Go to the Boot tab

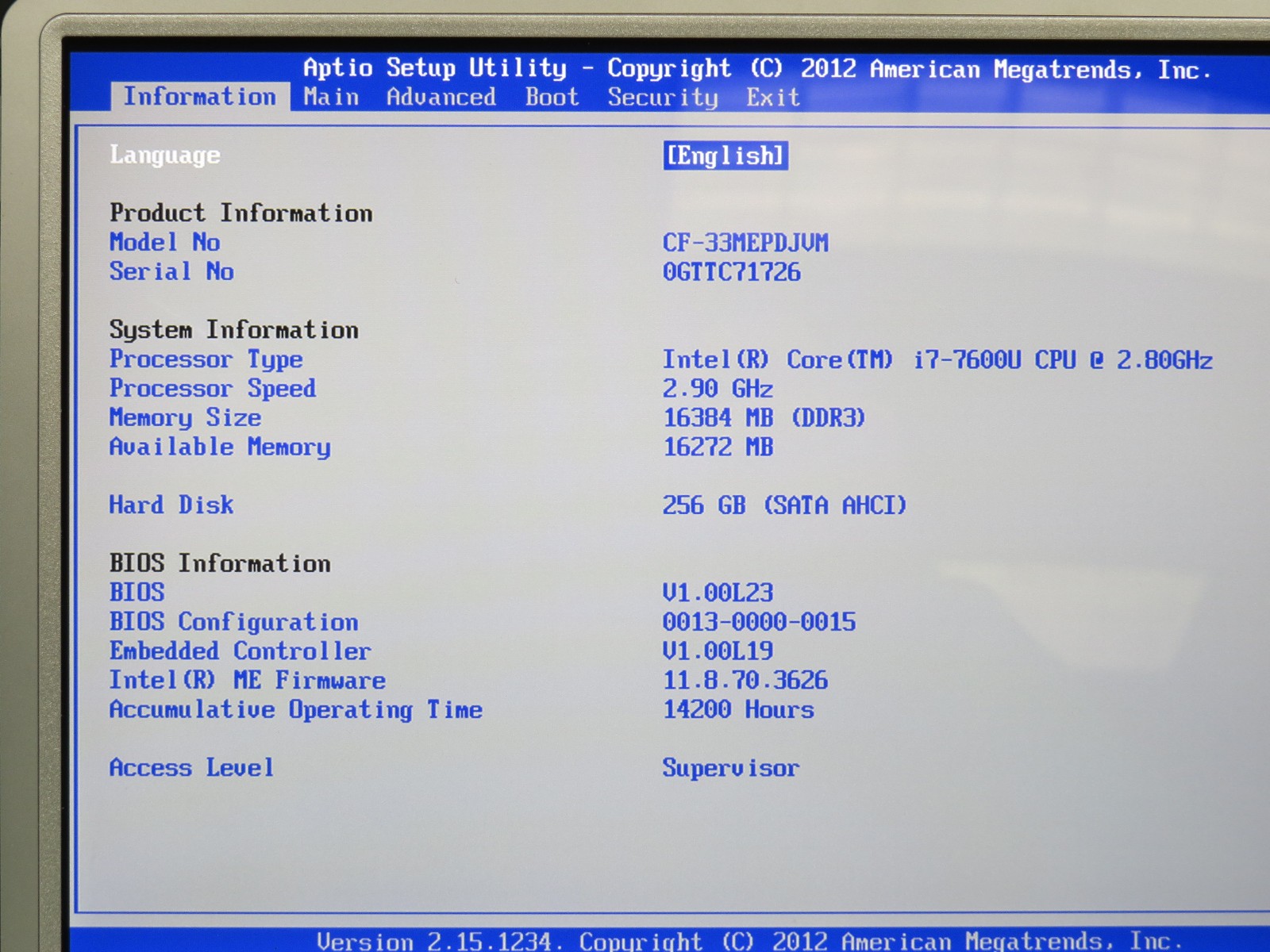[552, 97]
